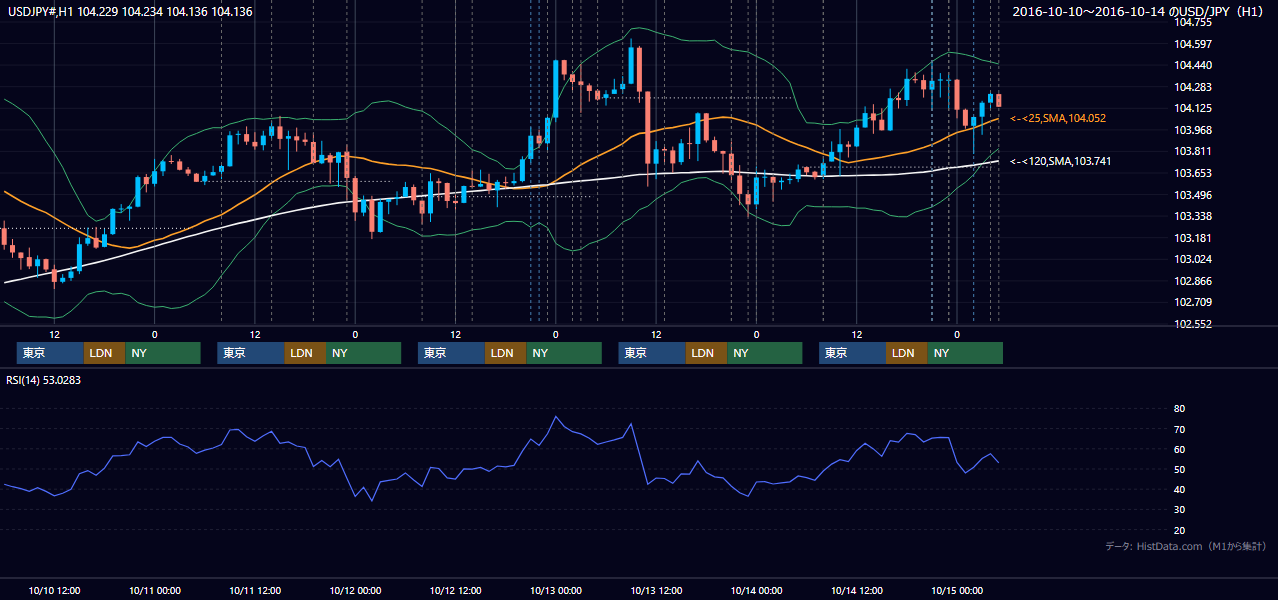Click RSI scale value 70

pos(1180,429)
